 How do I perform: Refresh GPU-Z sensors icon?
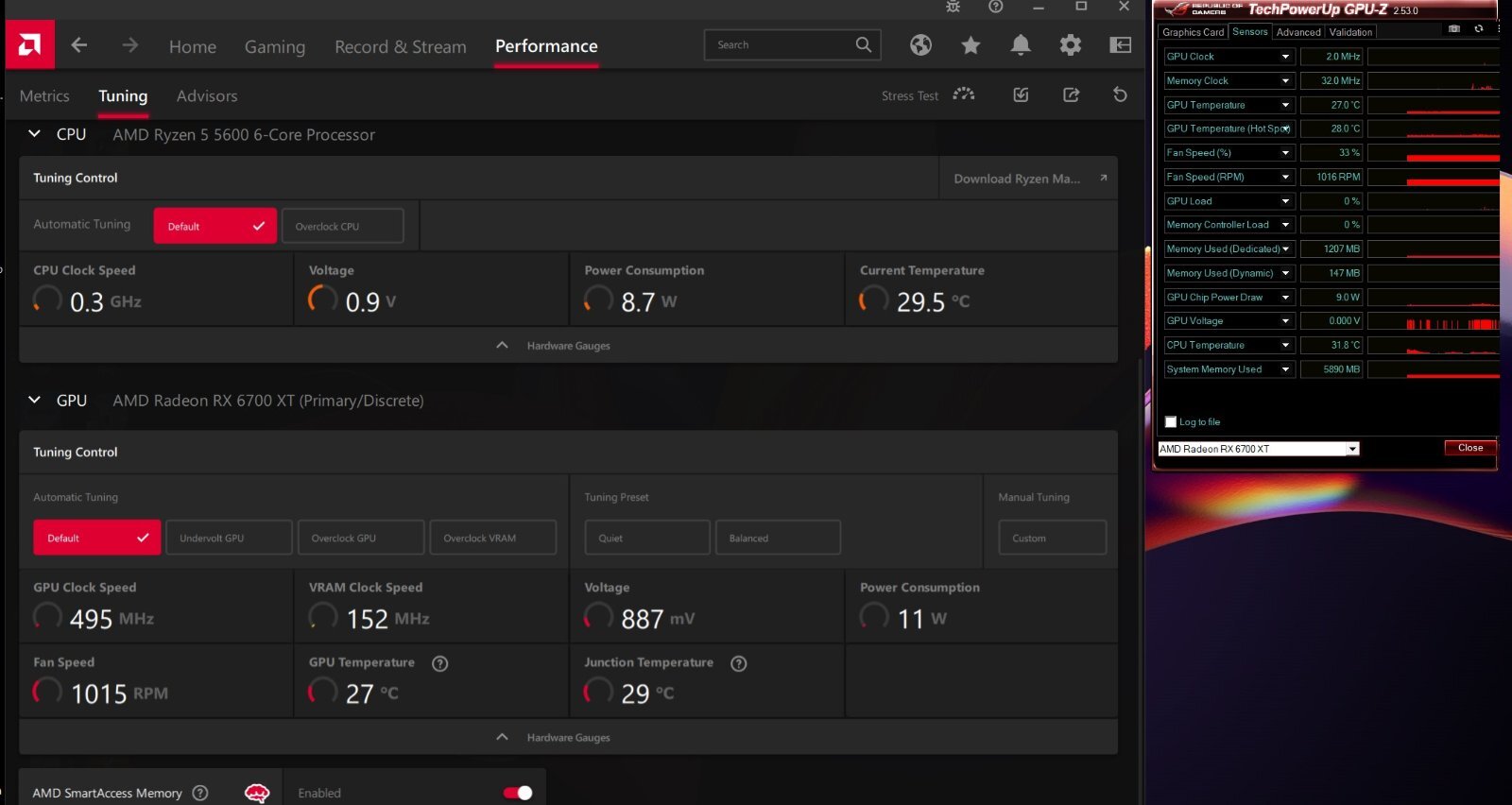point(1479,29)
